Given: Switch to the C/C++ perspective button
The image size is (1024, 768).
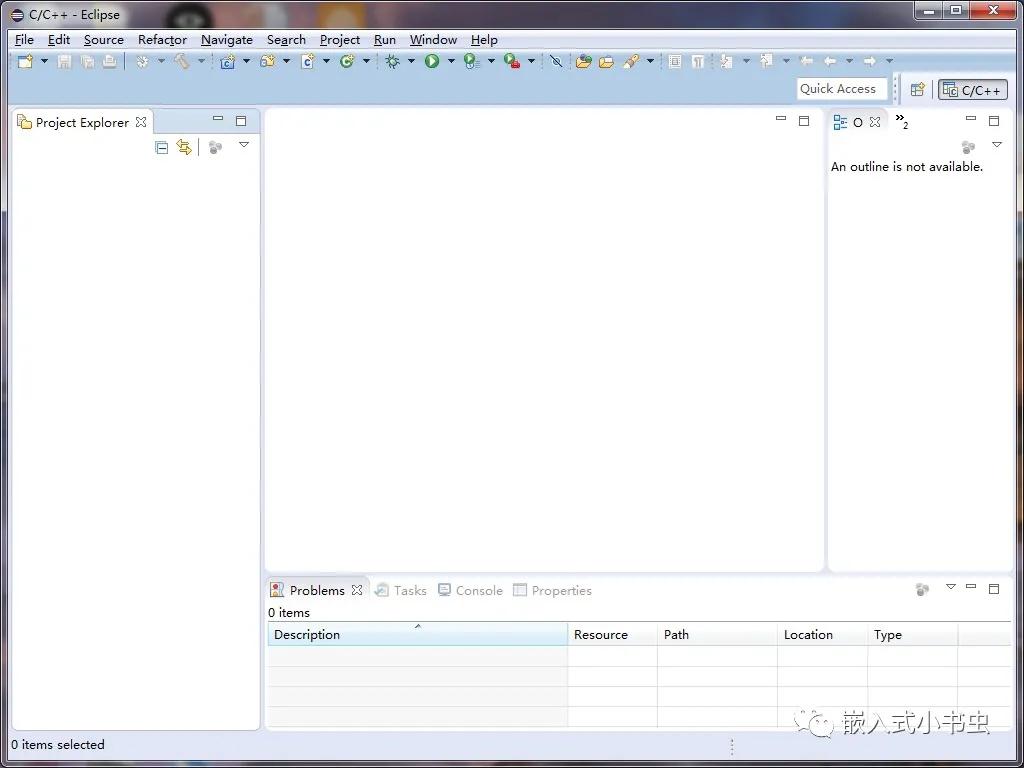Looking at the screenshot, I should click(972, 90).
